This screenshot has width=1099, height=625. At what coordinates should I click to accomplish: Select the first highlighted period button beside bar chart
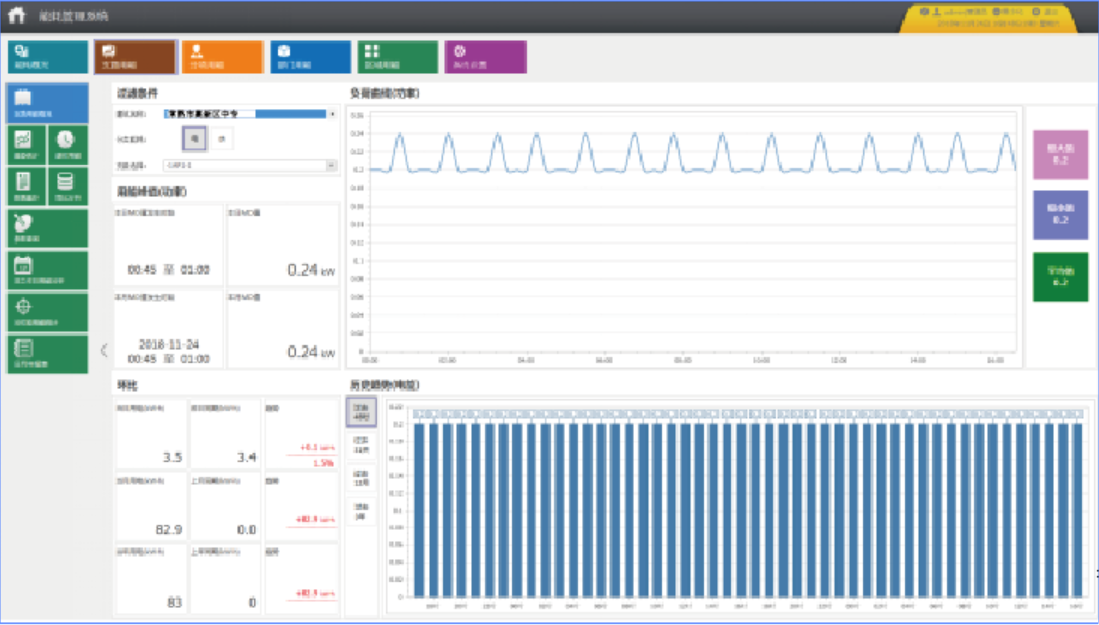pos(362,412)
